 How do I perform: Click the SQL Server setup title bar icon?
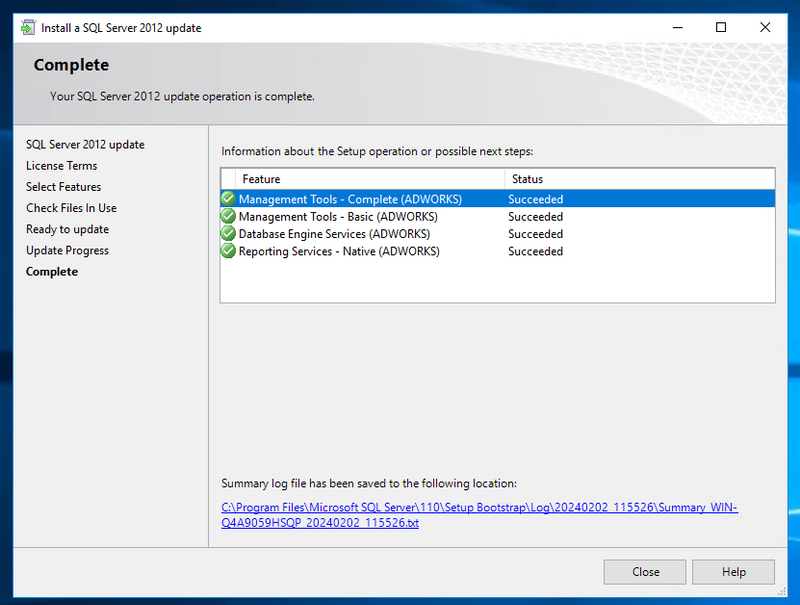coord(28,28)
